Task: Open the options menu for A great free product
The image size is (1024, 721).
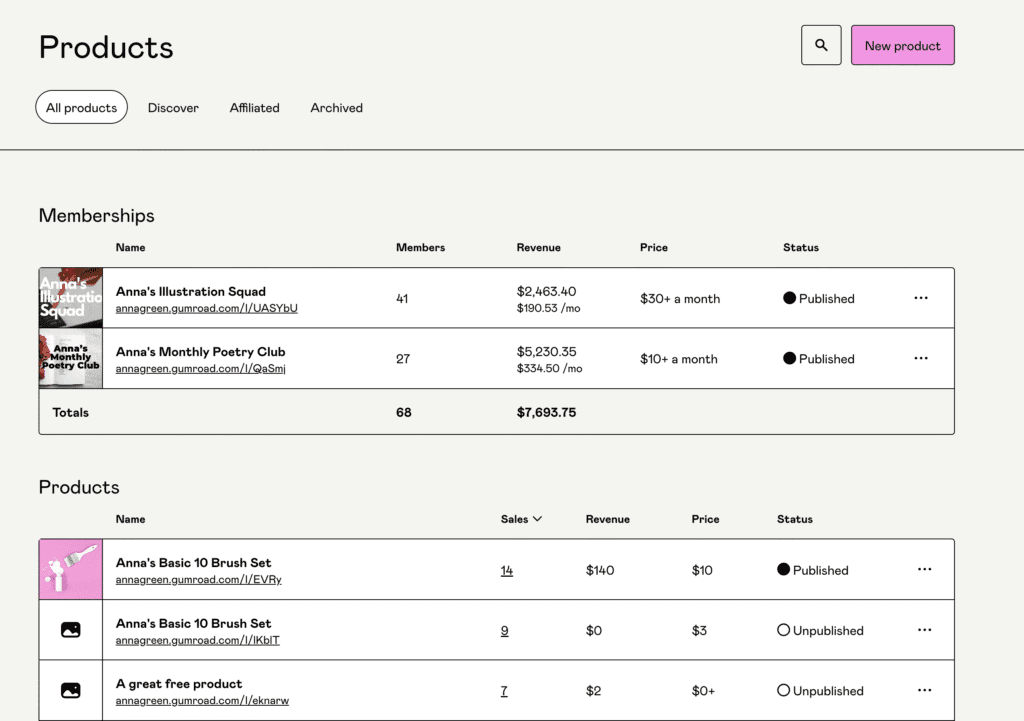Action: [x=923, y=689]
